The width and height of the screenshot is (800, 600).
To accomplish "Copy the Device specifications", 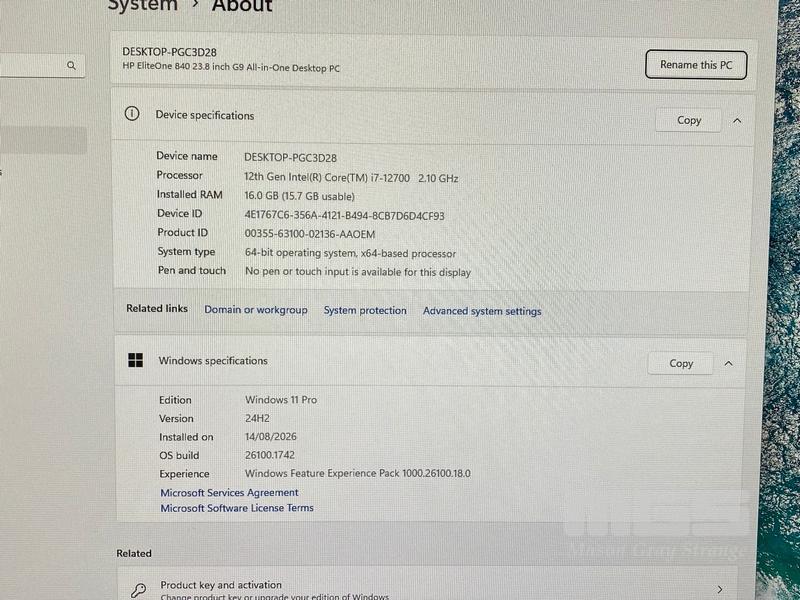I will click(688, 120).
